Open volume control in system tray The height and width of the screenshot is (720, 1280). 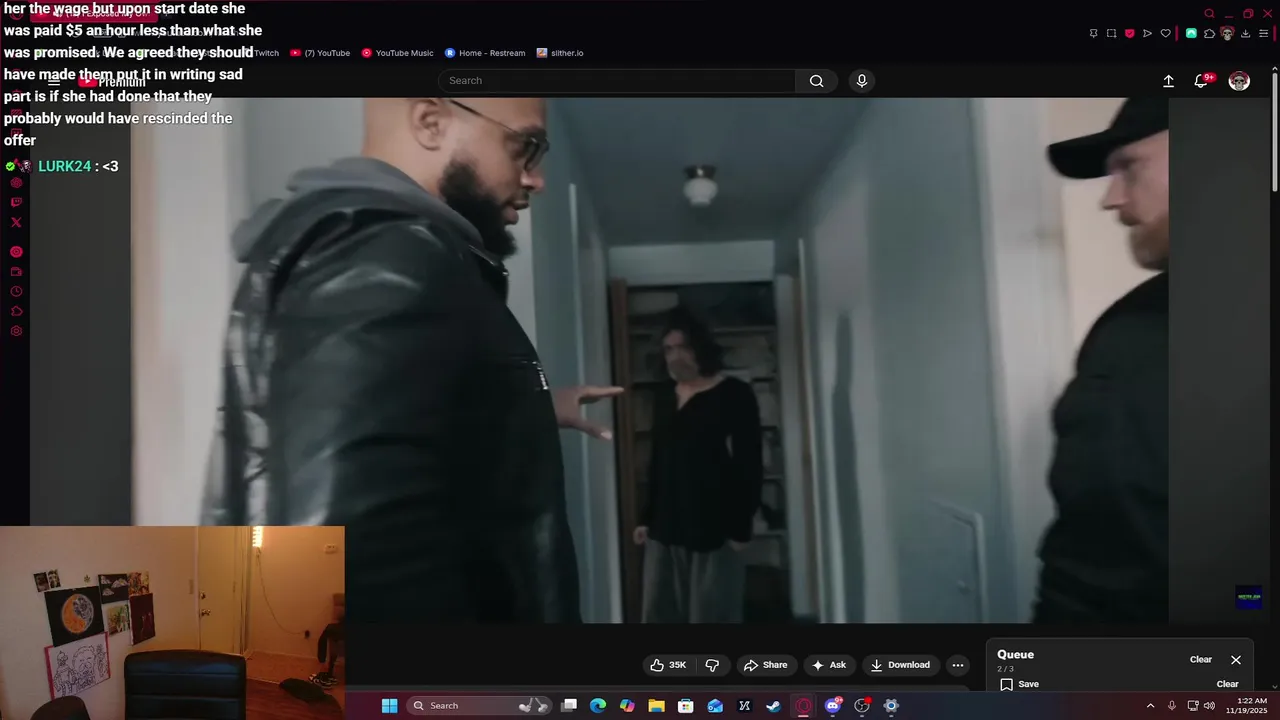point(1209,706)
